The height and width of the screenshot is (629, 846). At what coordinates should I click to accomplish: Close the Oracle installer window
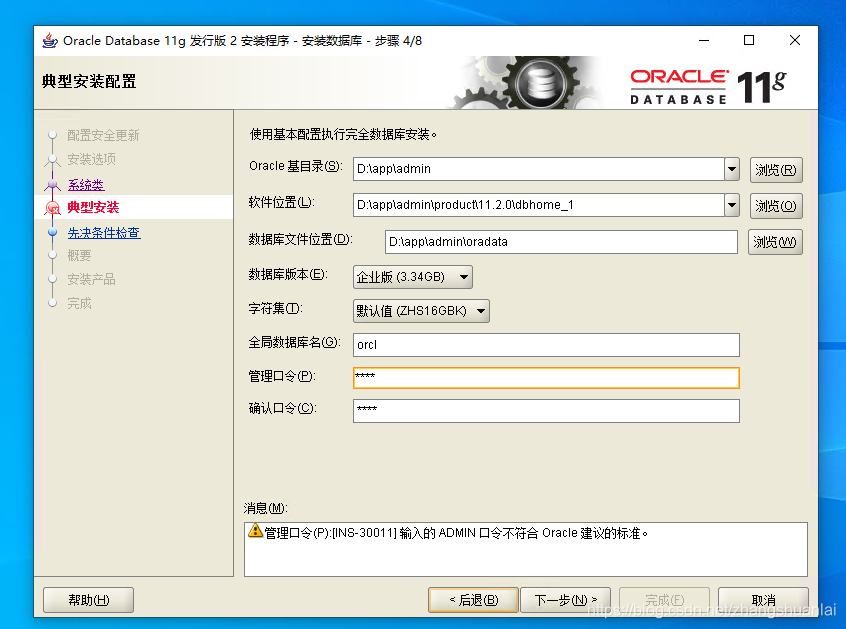pos(794,40)
